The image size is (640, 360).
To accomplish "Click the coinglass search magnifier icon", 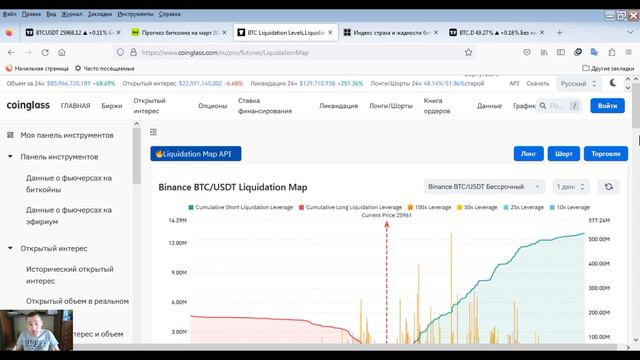I will click(x=543, y=106).
